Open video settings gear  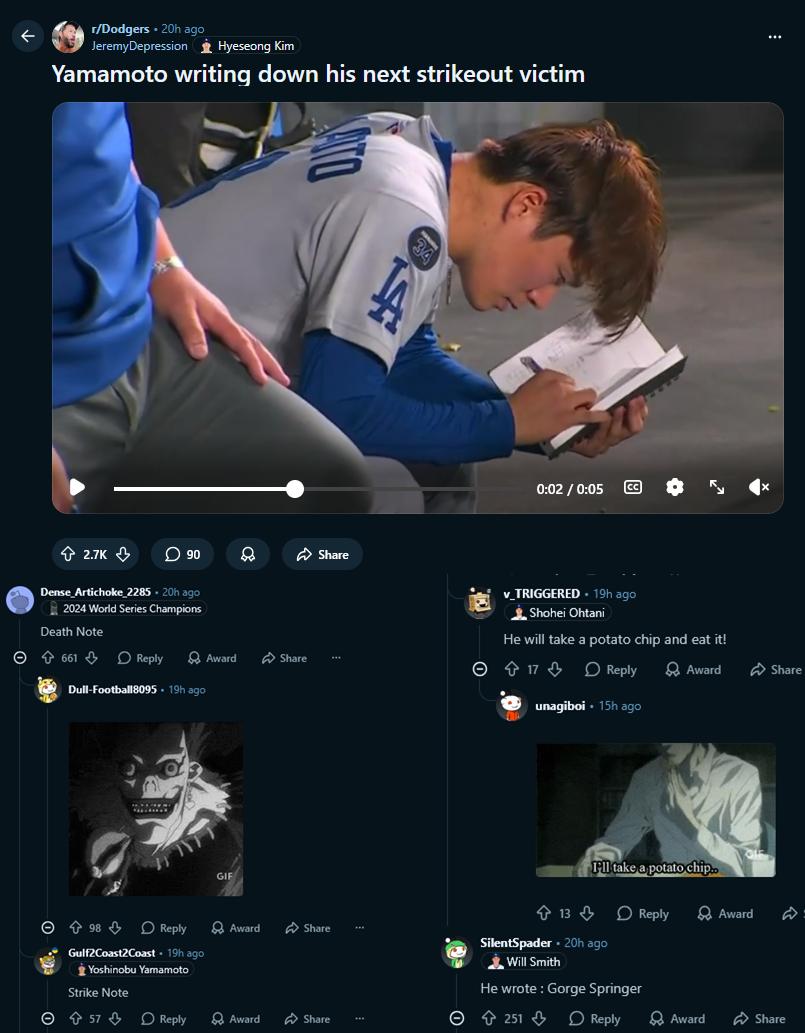click(675, 487)
